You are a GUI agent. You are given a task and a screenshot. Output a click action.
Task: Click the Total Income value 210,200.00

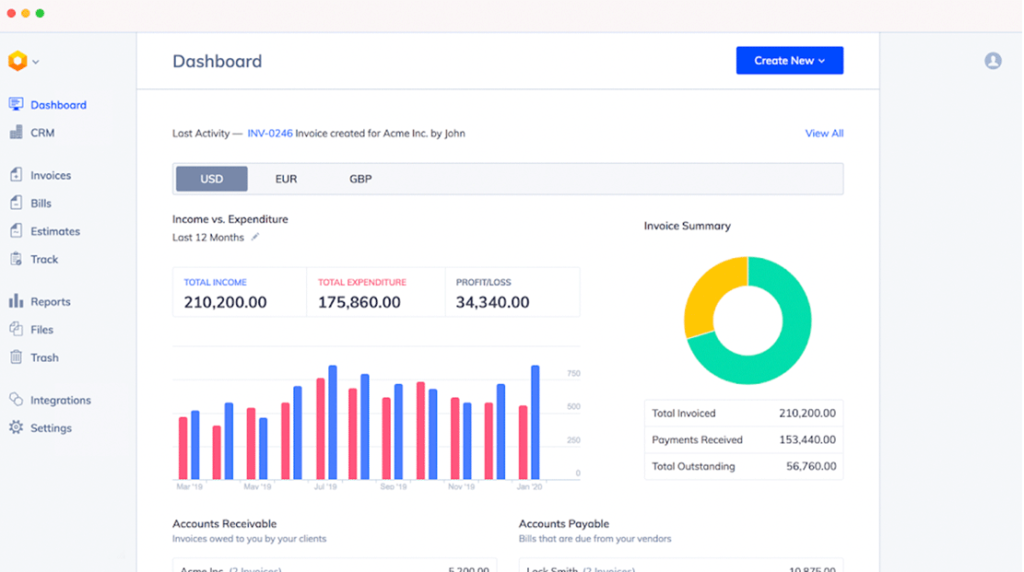coord(225,302)
